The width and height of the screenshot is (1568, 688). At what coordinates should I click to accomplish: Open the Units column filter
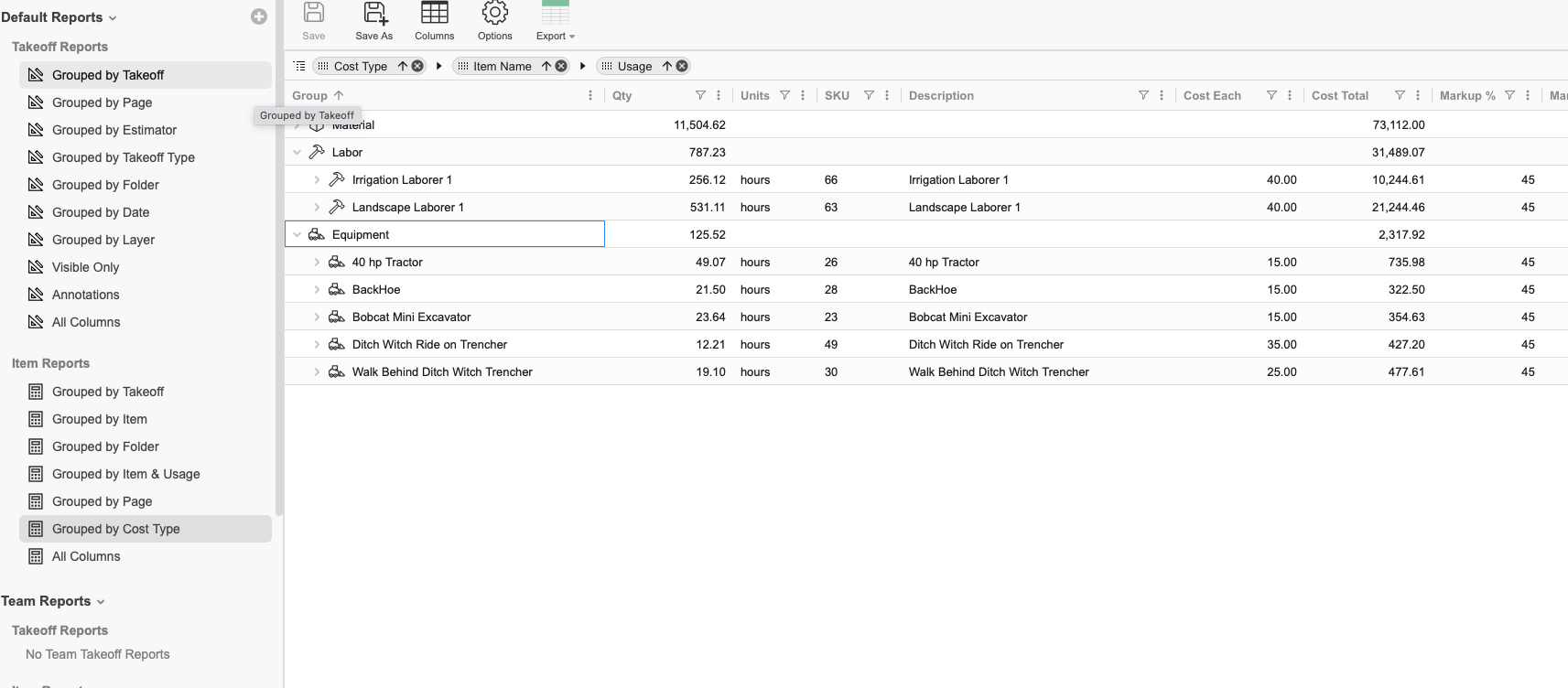[784, 95]
